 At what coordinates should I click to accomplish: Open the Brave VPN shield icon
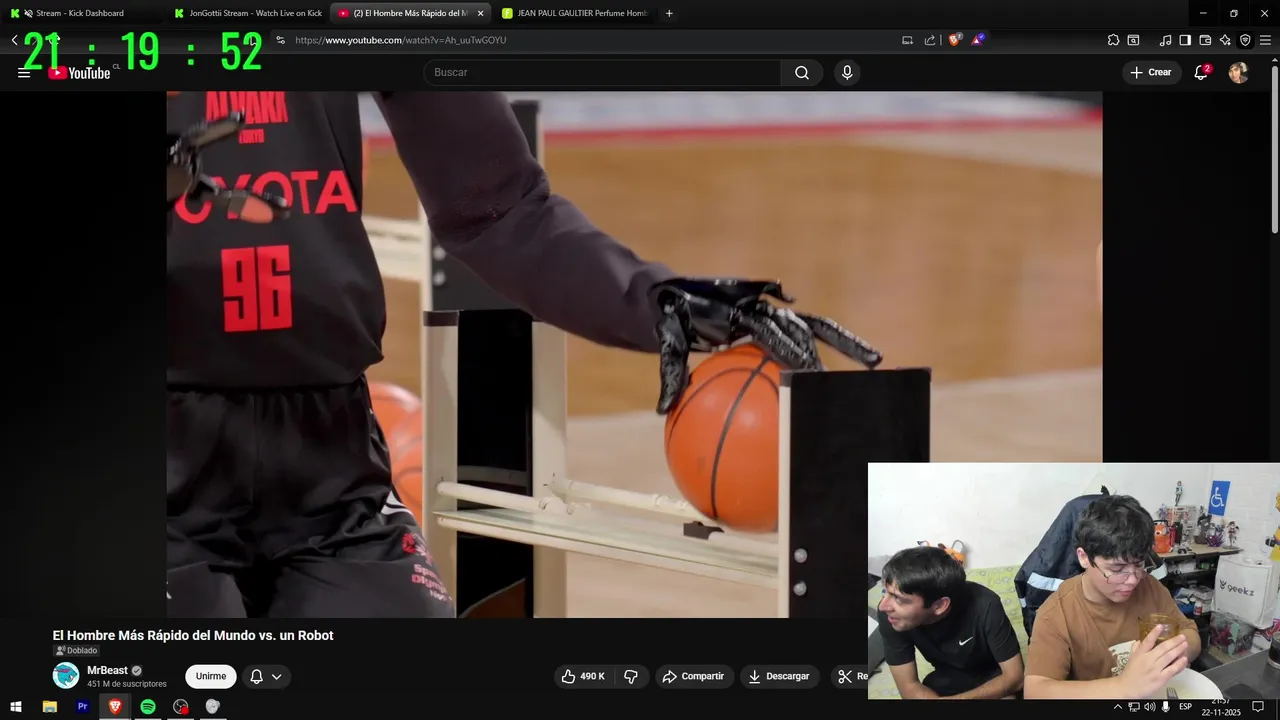tap(1245, 40)
